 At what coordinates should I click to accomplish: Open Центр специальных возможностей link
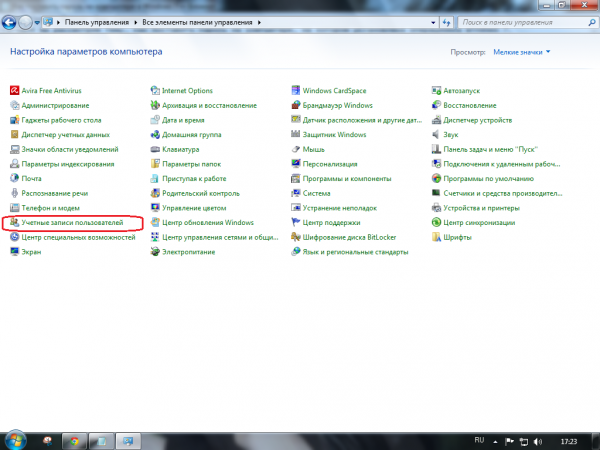click(x=78, y=237)
